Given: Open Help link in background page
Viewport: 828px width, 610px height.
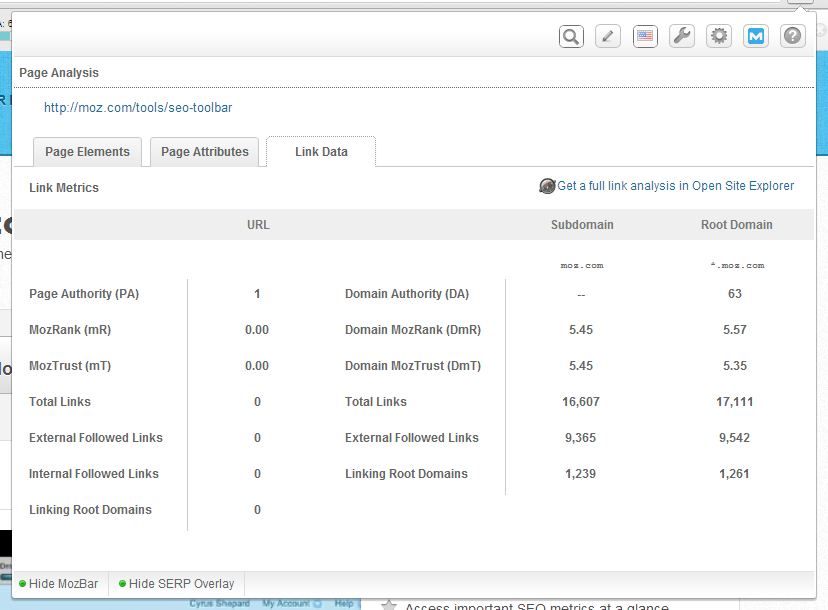Looking at the screenshot, I should pyautogui.click(x=344, y=603).
